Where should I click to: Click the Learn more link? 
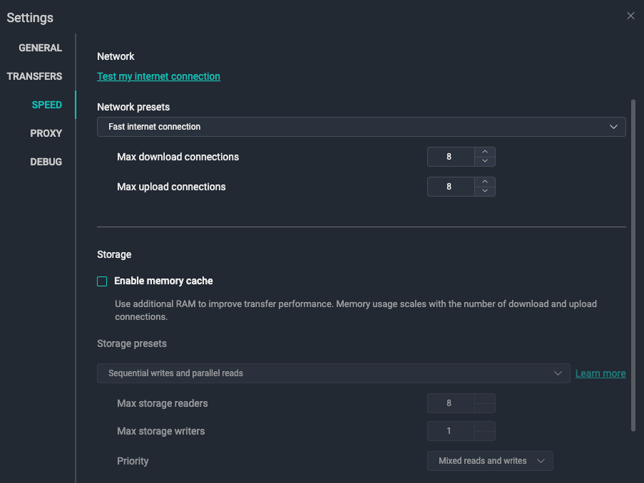point(600,373)
